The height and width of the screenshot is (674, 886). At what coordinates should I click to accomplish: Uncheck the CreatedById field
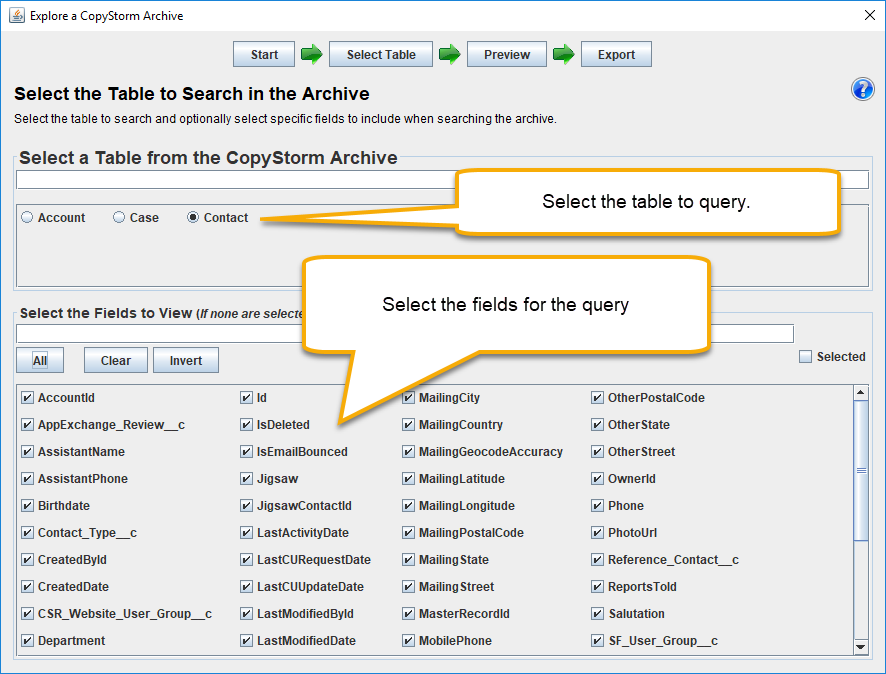click(x=27, y=560)
